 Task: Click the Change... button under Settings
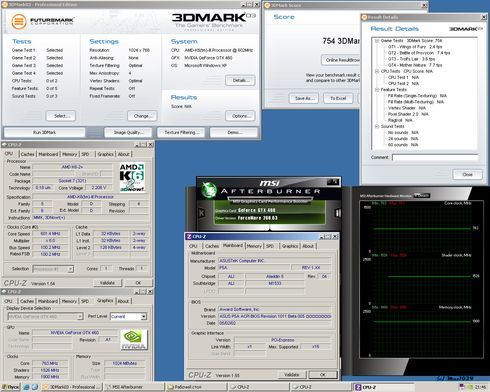(142, 116)
